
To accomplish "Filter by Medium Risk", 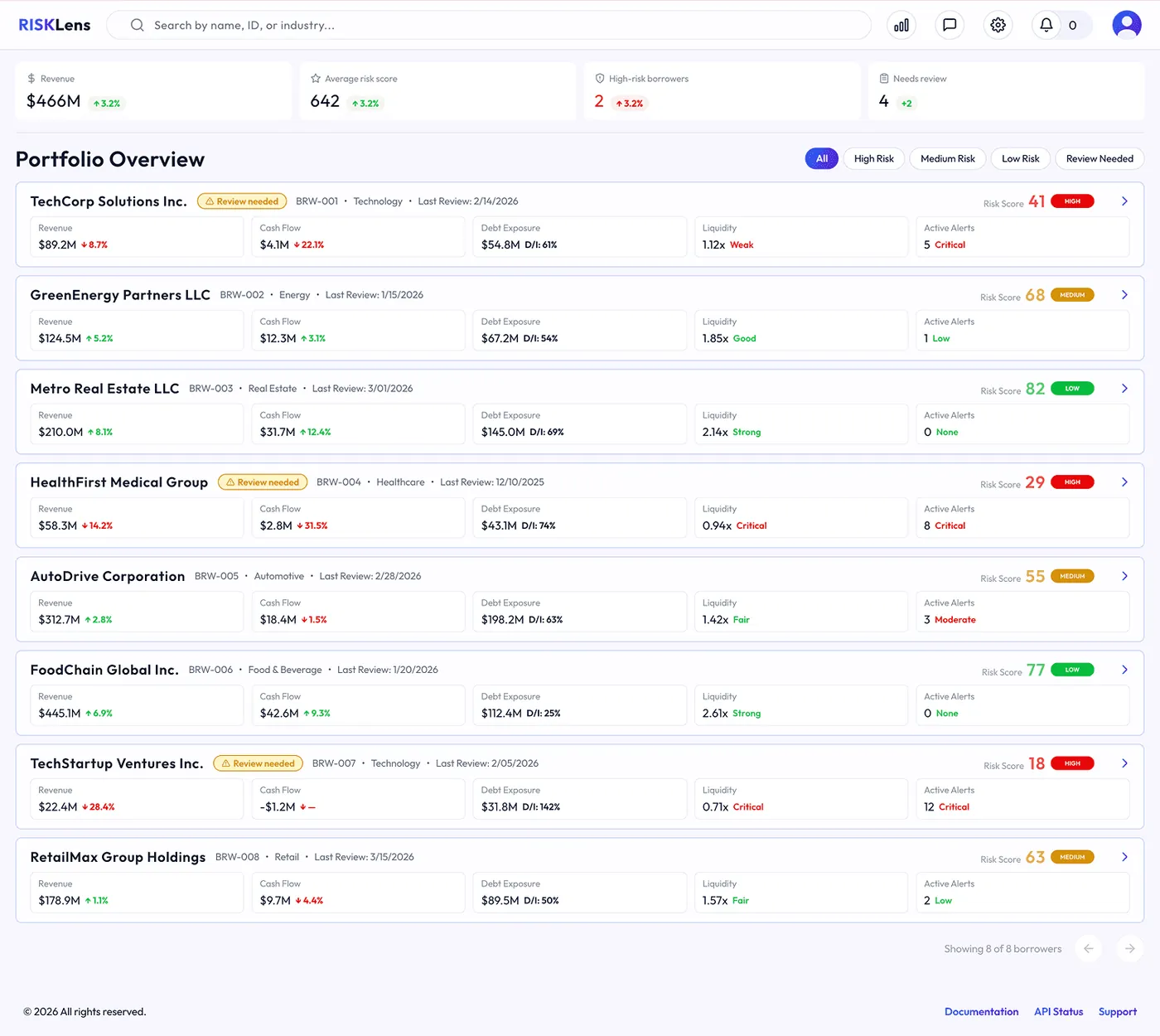I will point(948,158).
